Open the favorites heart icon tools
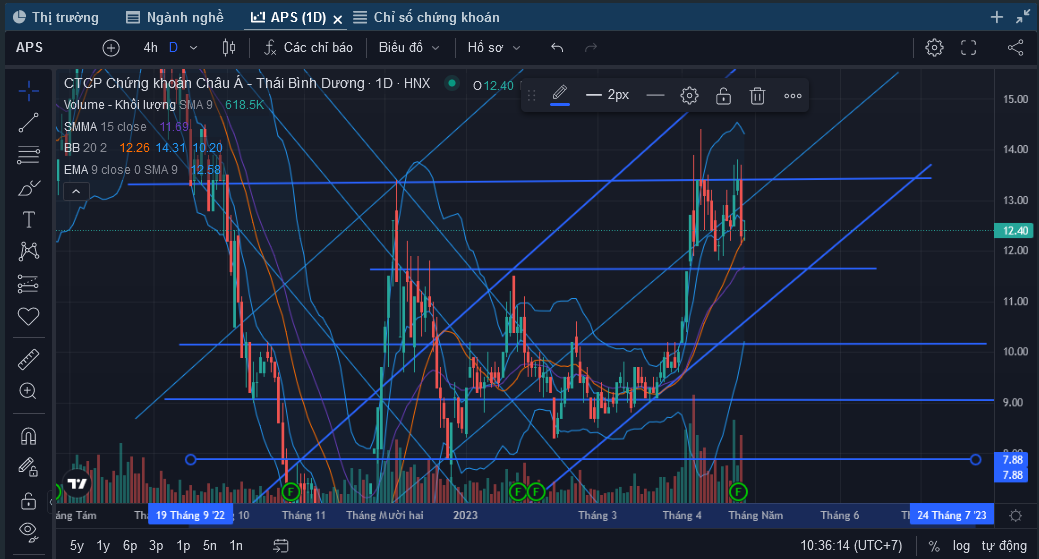This screenshot has width=1039, height=559. click(28, 317)
